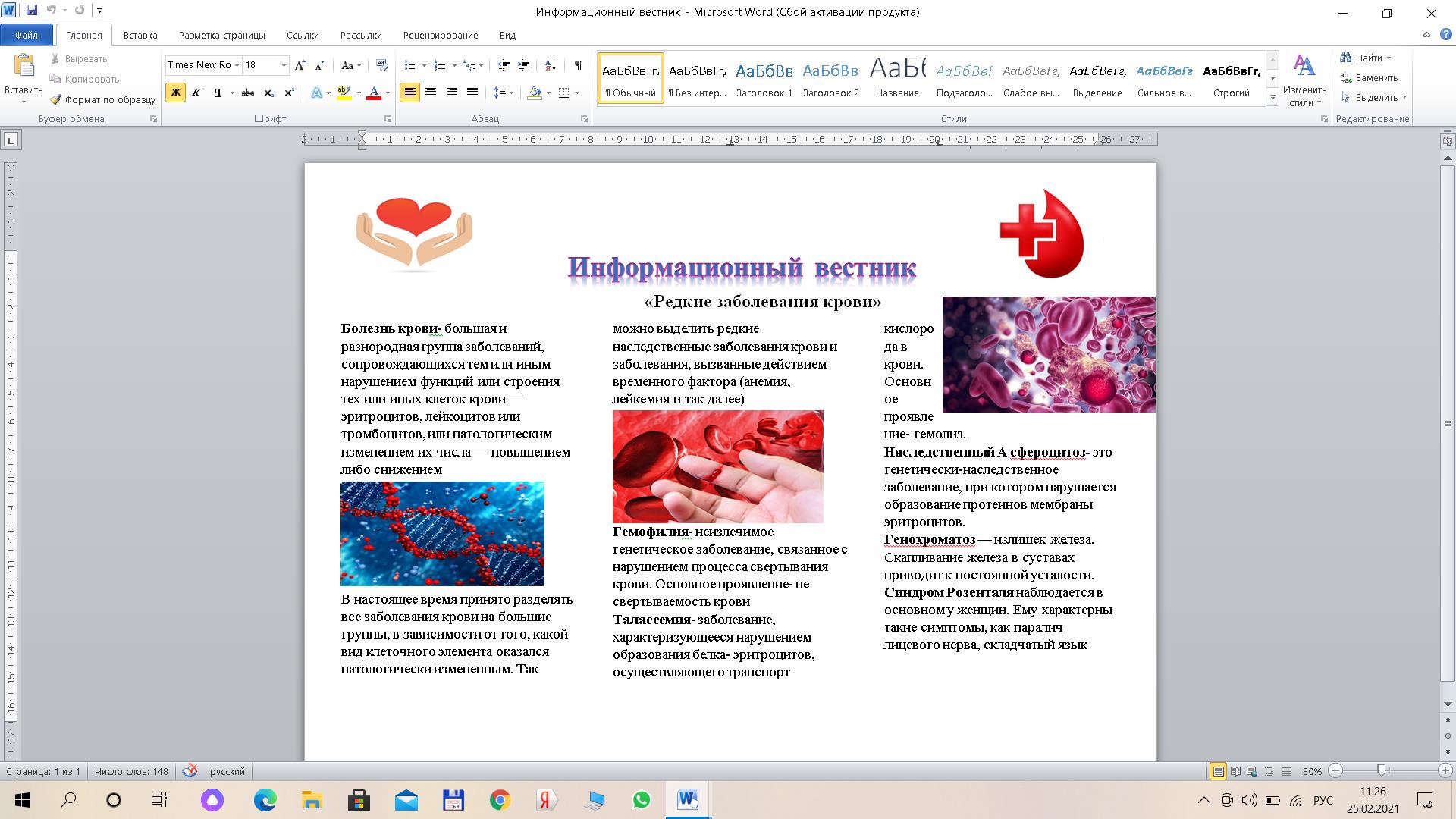This screenshot has width=1456, height=819.
Task: Click the superscript x² icon
Action: click(x=289, y=93)
